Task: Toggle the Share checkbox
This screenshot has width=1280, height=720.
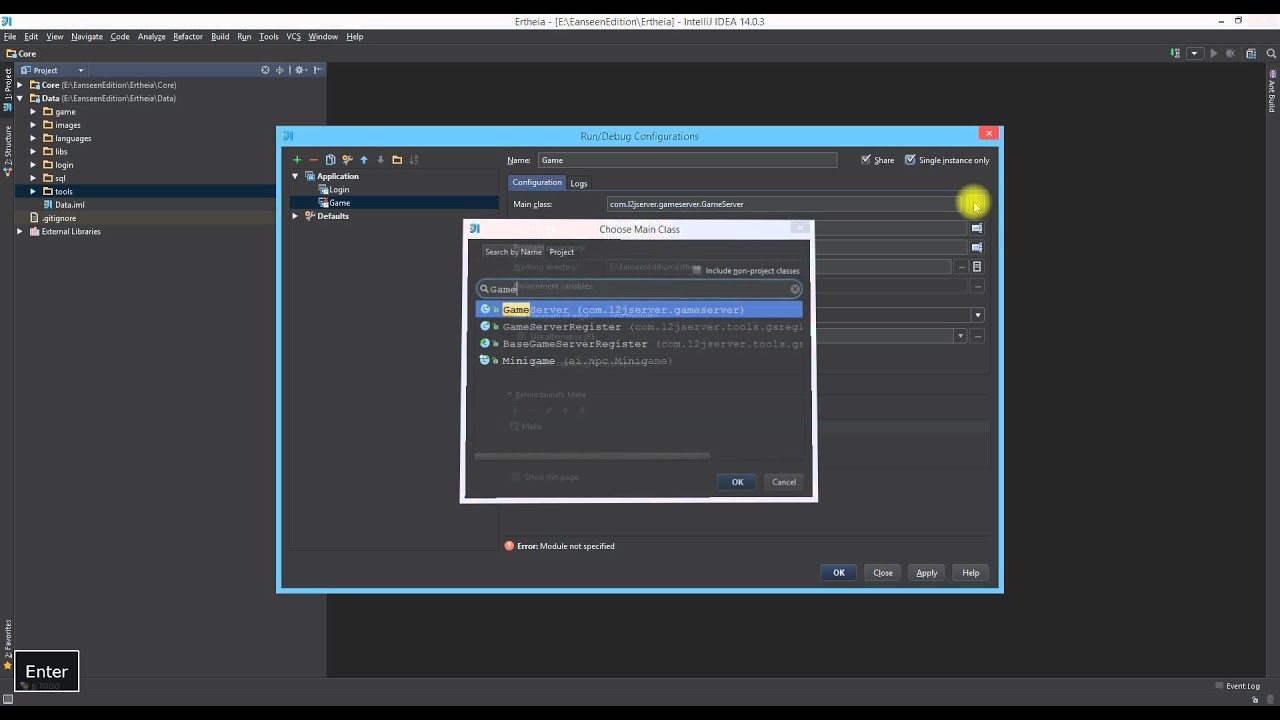Action: click(x=866, y=159)
